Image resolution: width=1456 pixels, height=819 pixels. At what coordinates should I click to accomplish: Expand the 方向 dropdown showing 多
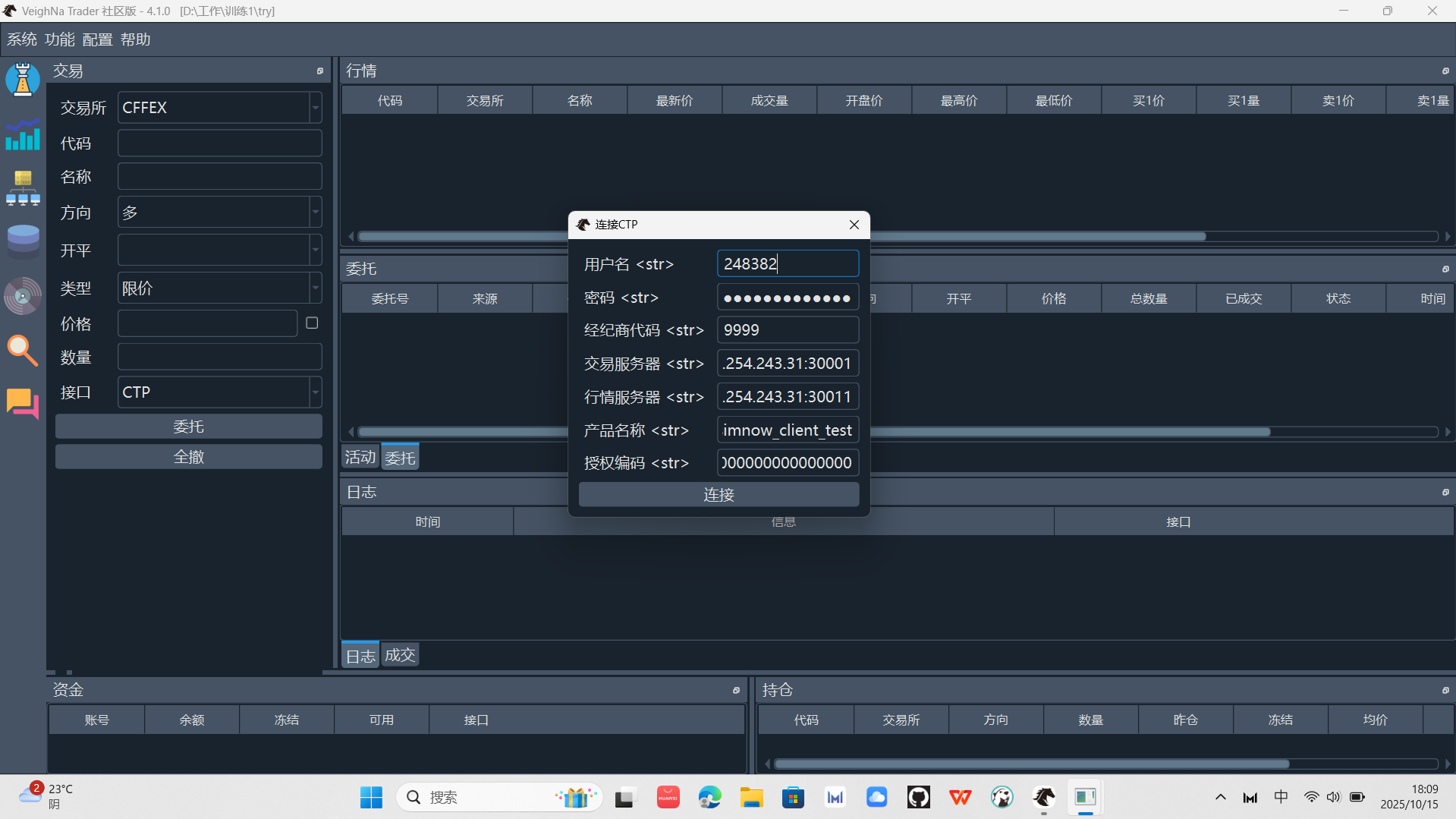click(315, 213)
